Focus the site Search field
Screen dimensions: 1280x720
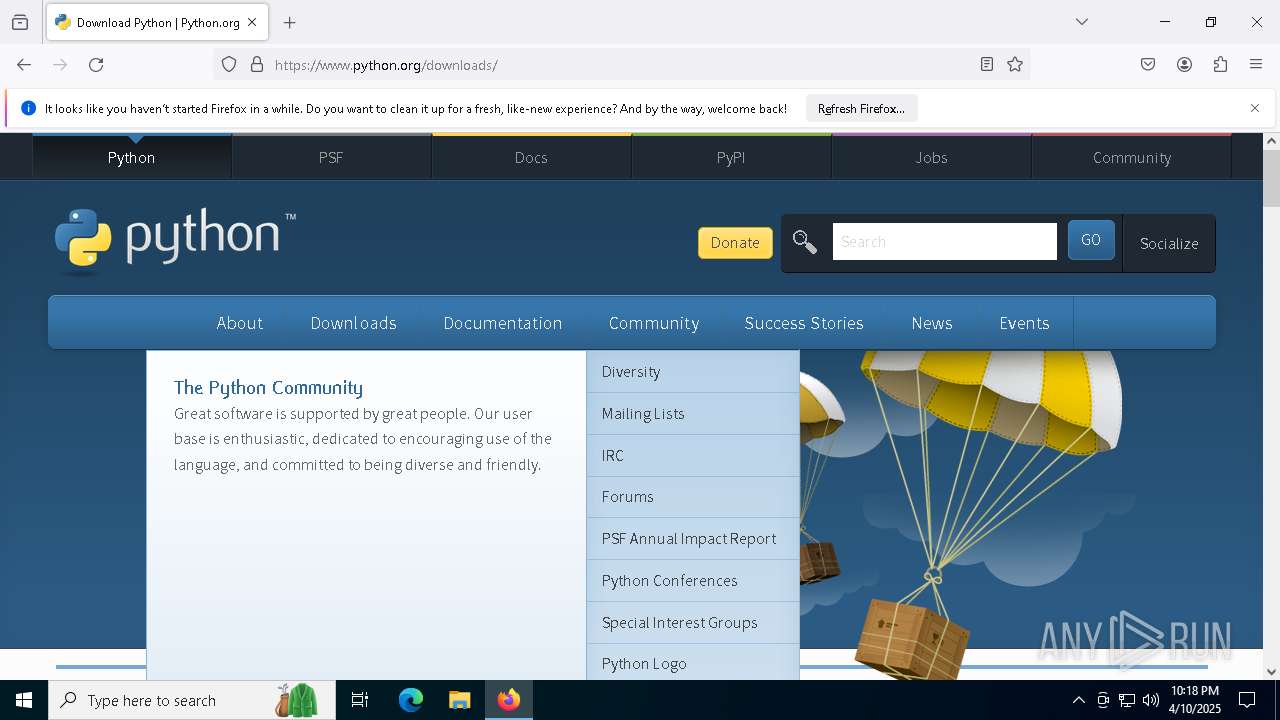click(x=944, y=242)
